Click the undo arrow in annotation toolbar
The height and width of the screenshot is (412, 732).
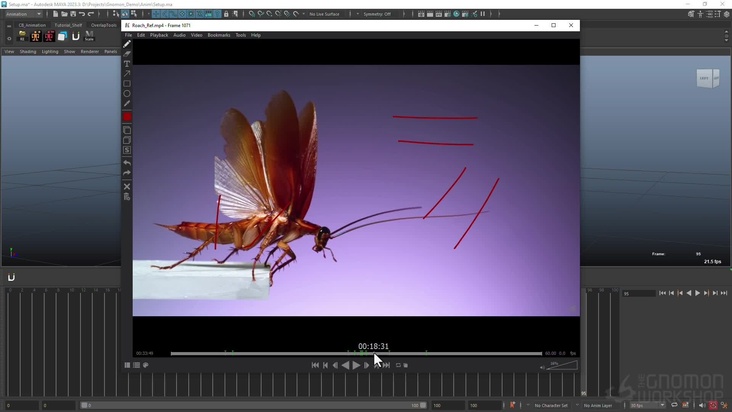(x=127, y=162)
